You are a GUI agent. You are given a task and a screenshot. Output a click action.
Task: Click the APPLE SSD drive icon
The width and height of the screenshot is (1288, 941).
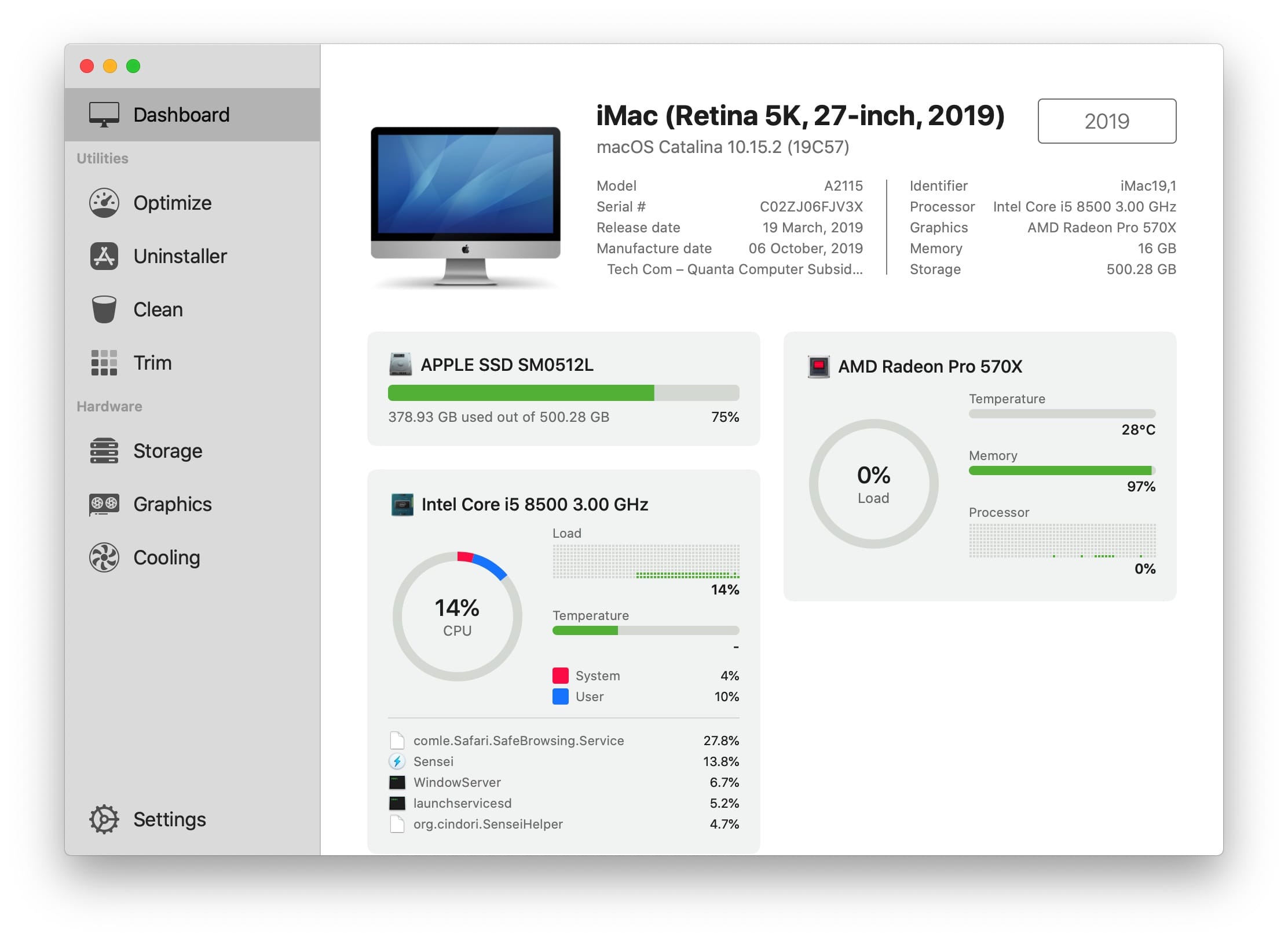(401, 364)
